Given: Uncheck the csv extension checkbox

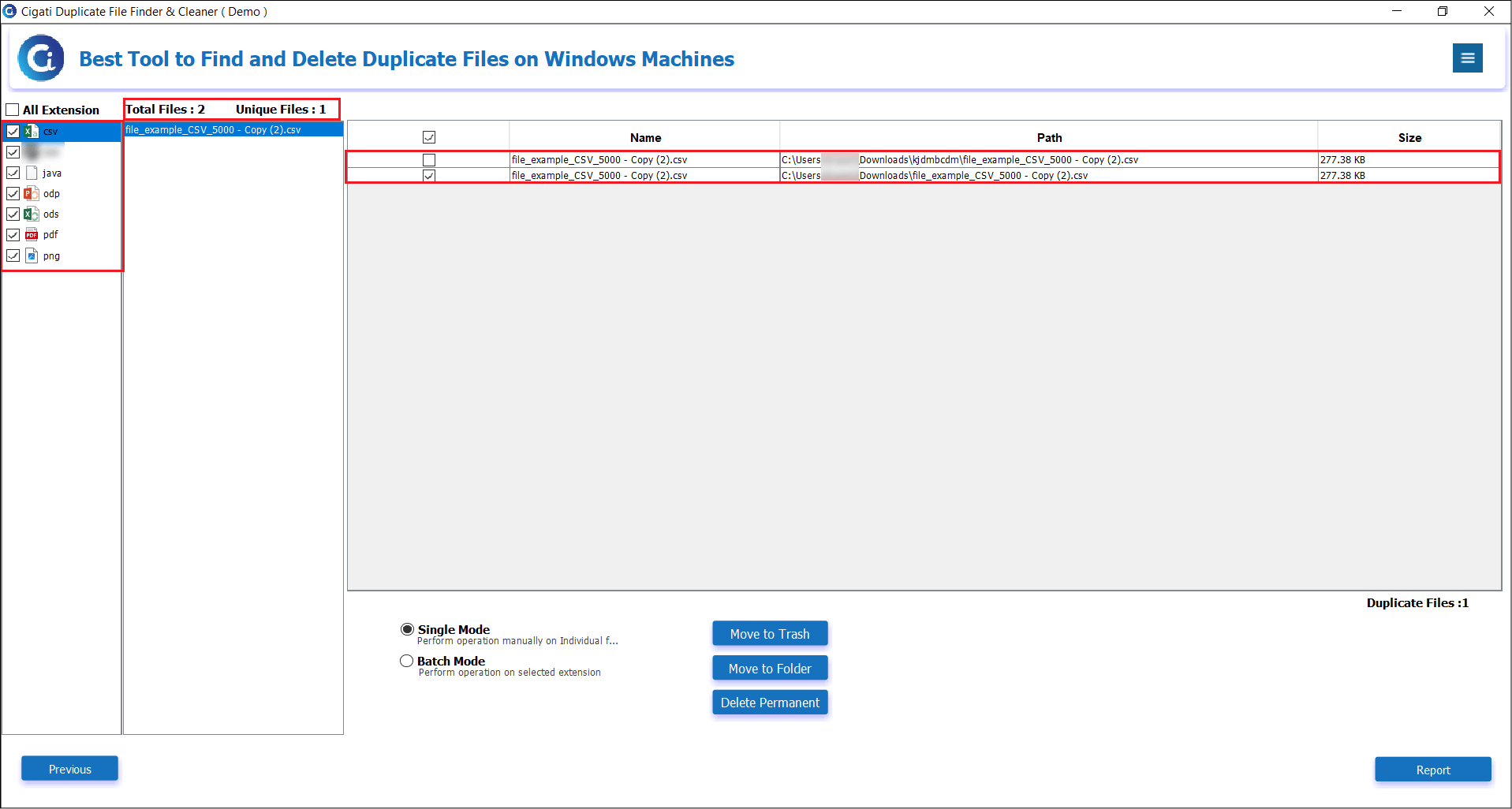Looking at the screenshot, I should tap(13, 132).
